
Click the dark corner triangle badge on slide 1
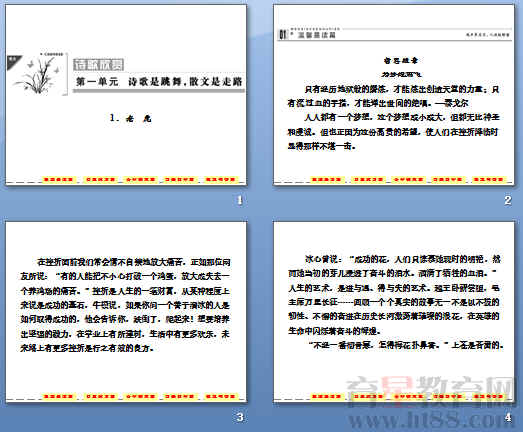tap(14, 62)
